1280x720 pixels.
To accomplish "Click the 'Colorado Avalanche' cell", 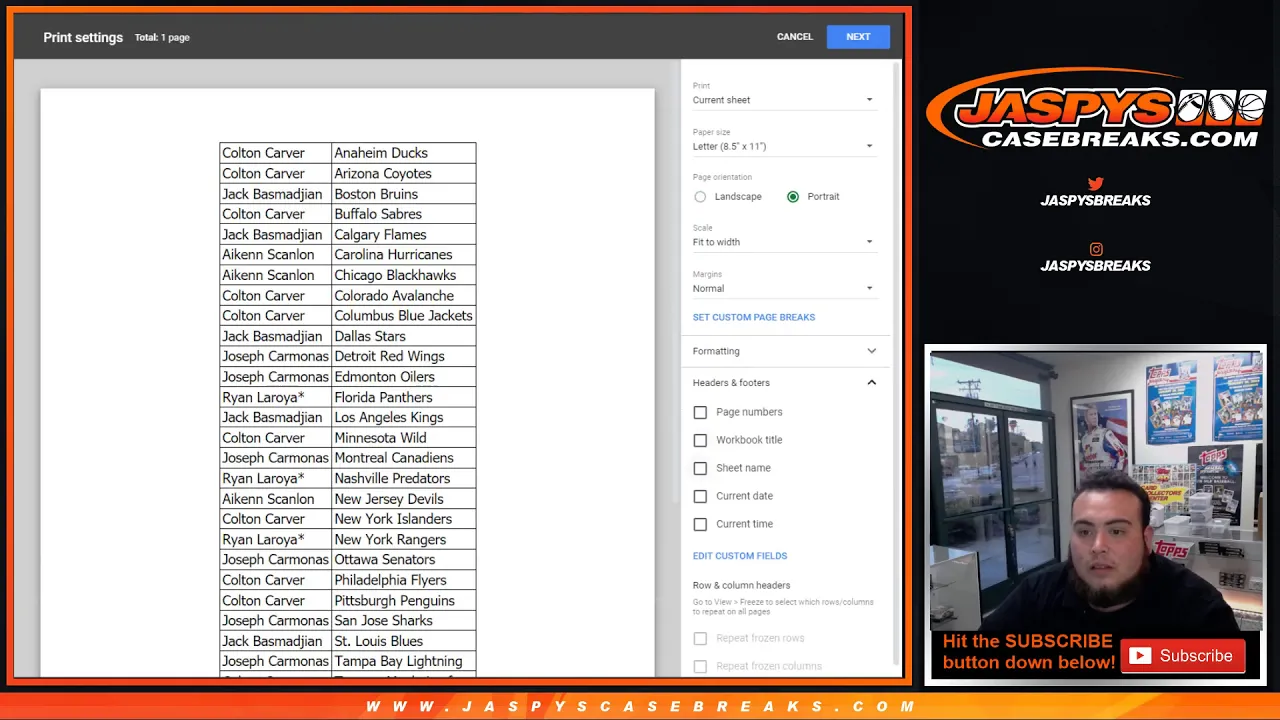I will point(404,295).
